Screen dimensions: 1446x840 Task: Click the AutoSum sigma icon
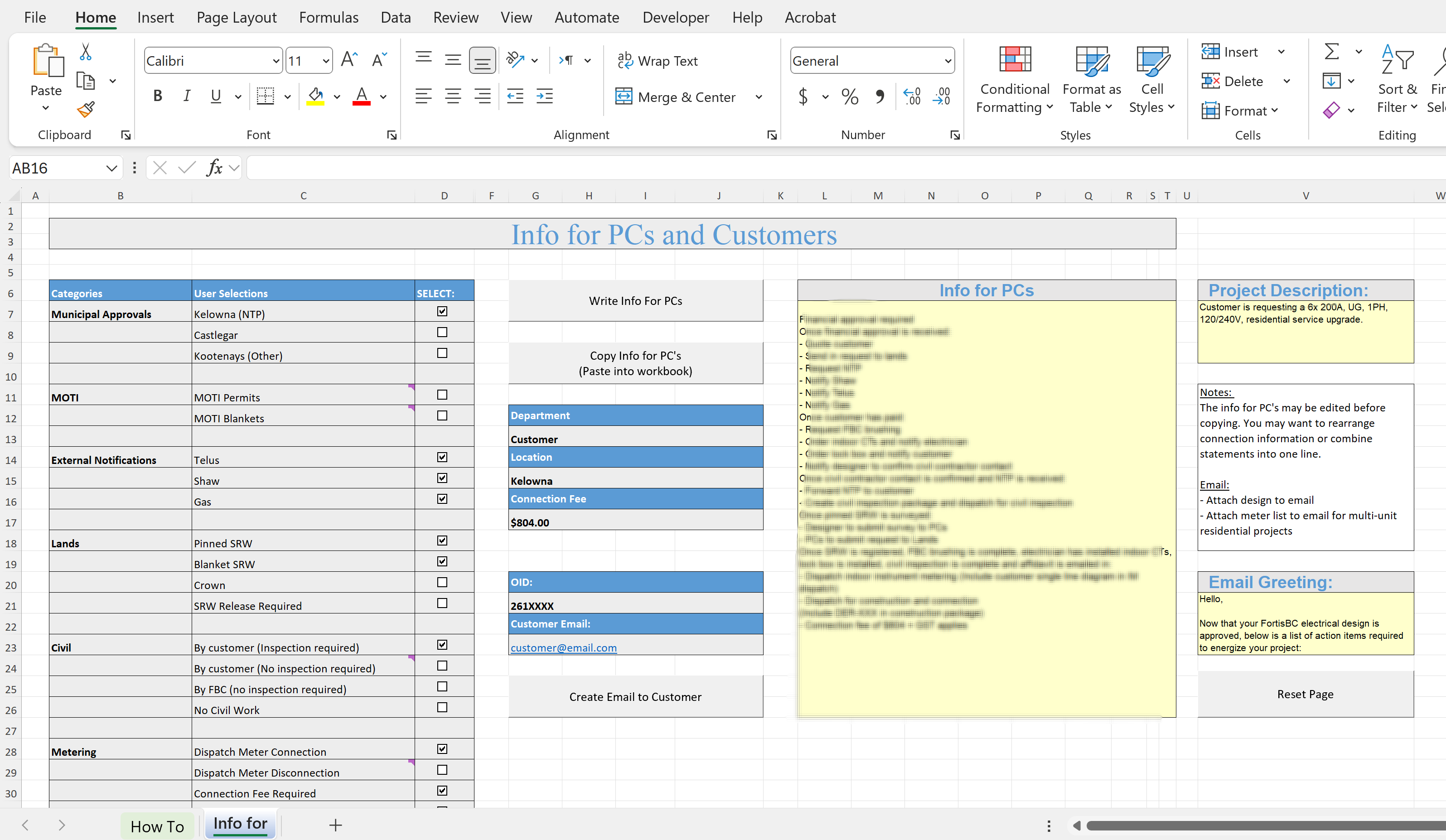[1331, 52]
